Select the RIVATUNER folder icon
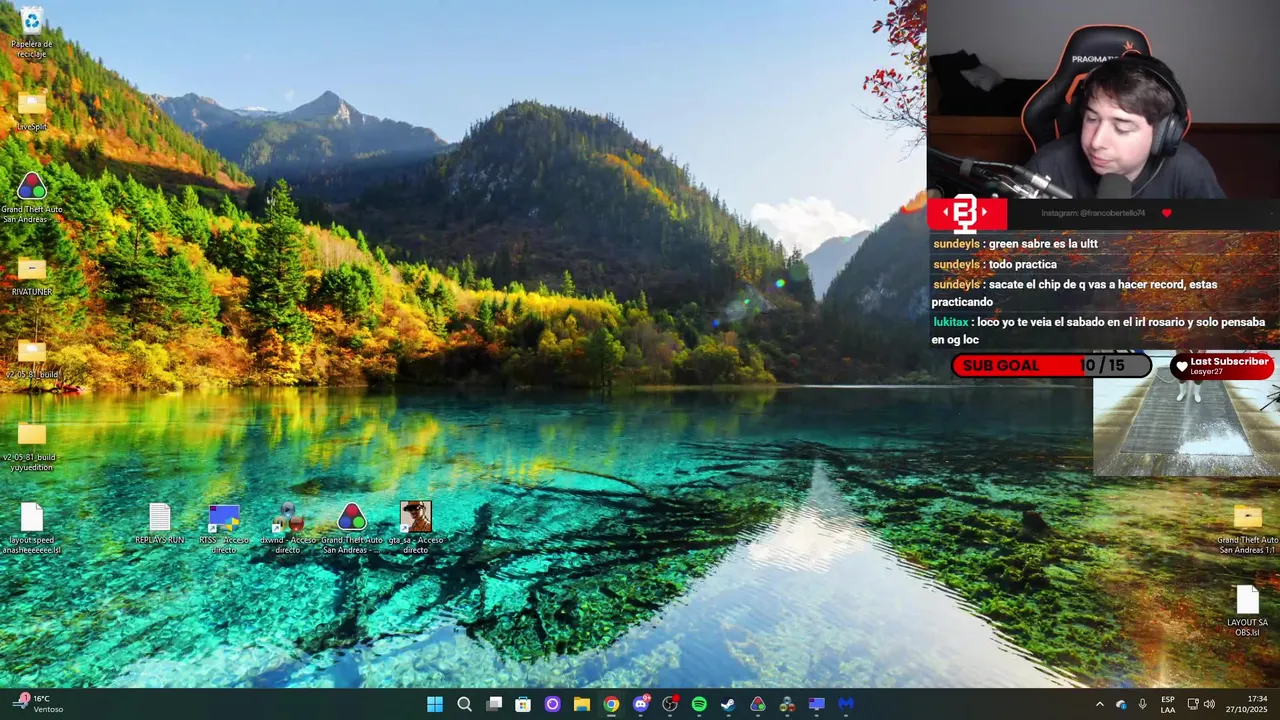 coord(31,277)
